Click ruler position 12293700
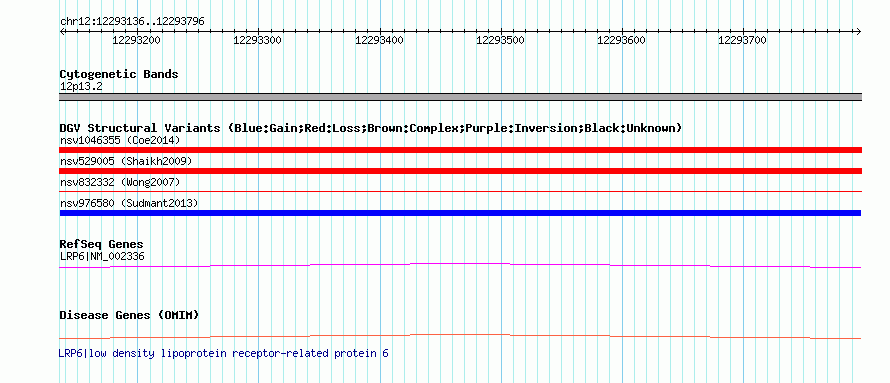The height and width of the screenshot is (383, 890). pos(742,40)
